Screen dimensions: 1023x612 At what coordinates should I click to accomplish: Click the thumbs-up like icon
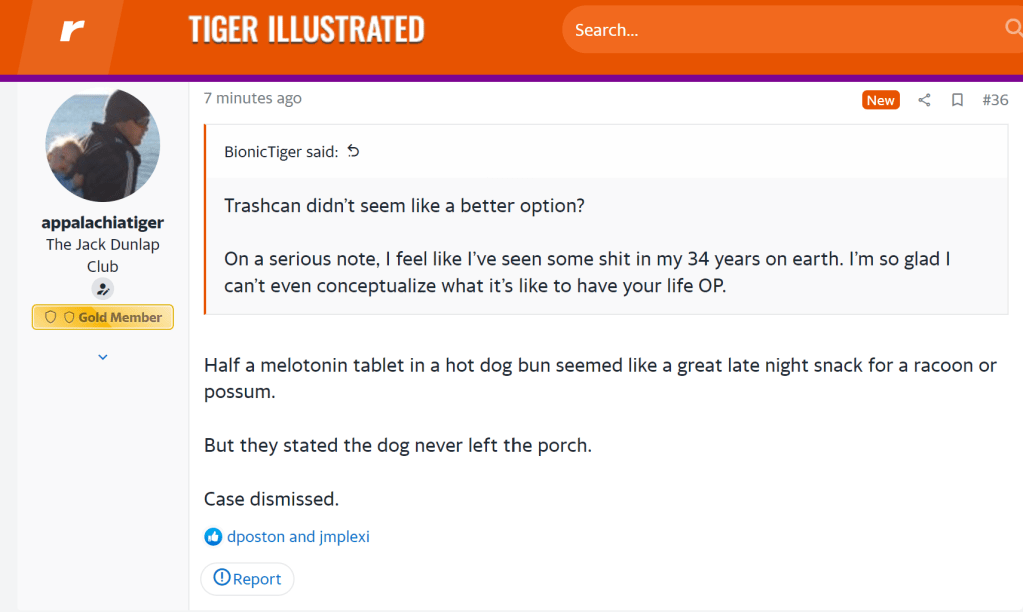coord(213,537)
